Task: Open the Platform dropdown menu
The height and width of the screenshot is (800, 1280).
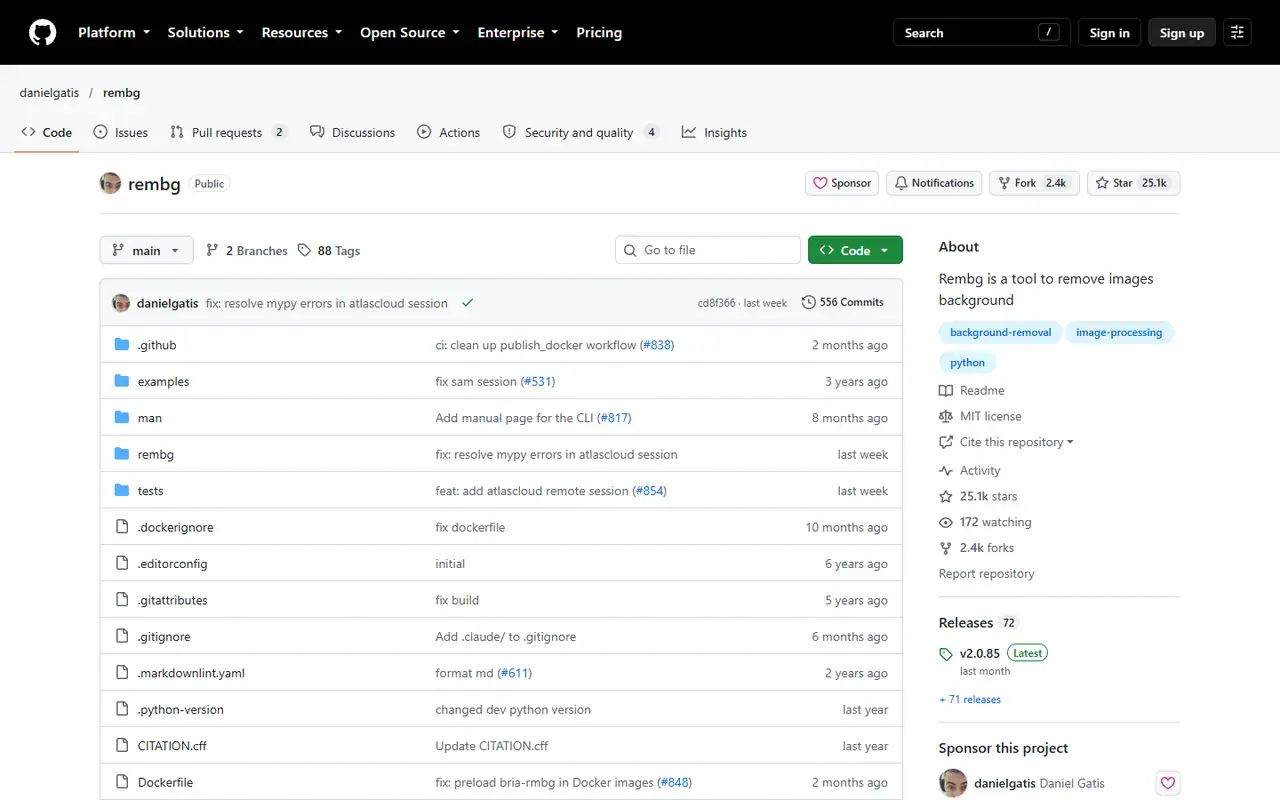Action: point(114,33)
